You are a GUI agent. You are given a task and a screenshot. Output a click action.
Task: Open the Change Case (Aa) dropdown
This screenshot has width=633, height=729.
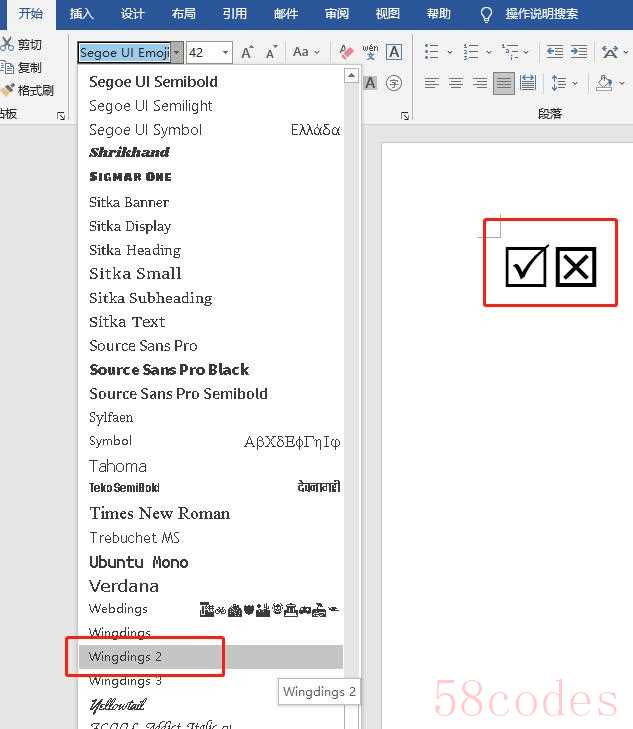coord(306,52)
